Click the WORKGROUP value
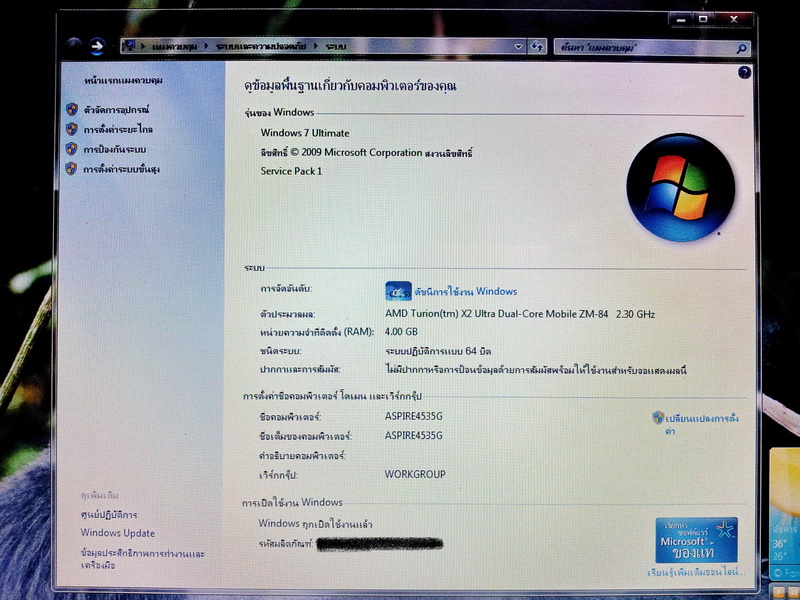 click(x=415, y=474)
